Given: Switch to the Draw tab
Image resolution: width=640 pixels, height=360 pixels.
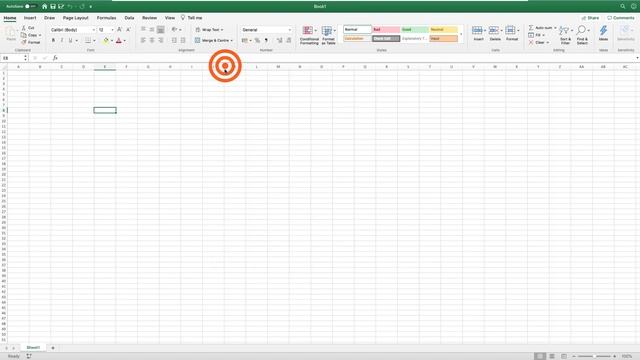Looking at the screenshot, I should point(49,18).
